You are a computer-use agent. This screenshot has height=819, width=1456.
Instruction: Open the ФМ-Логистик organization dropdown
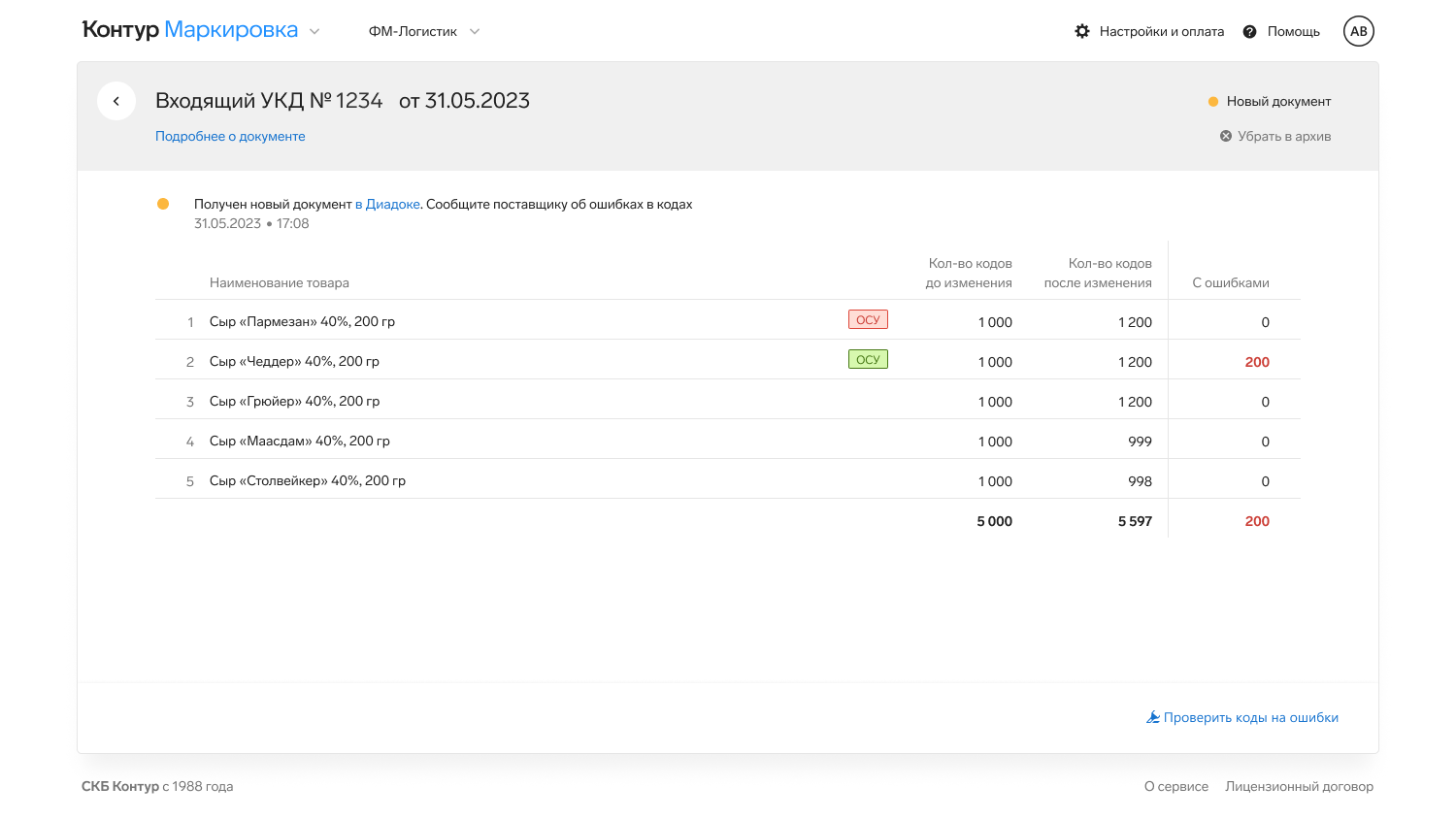click(x=424, y=31)
